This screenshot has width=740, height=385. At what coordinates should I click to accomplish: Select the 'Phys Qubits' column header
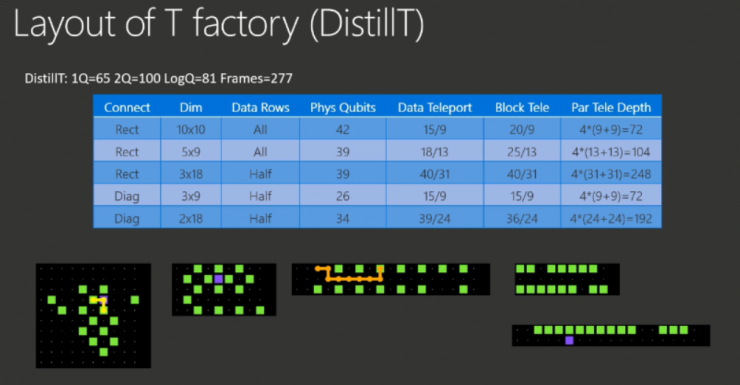[343, 108]
